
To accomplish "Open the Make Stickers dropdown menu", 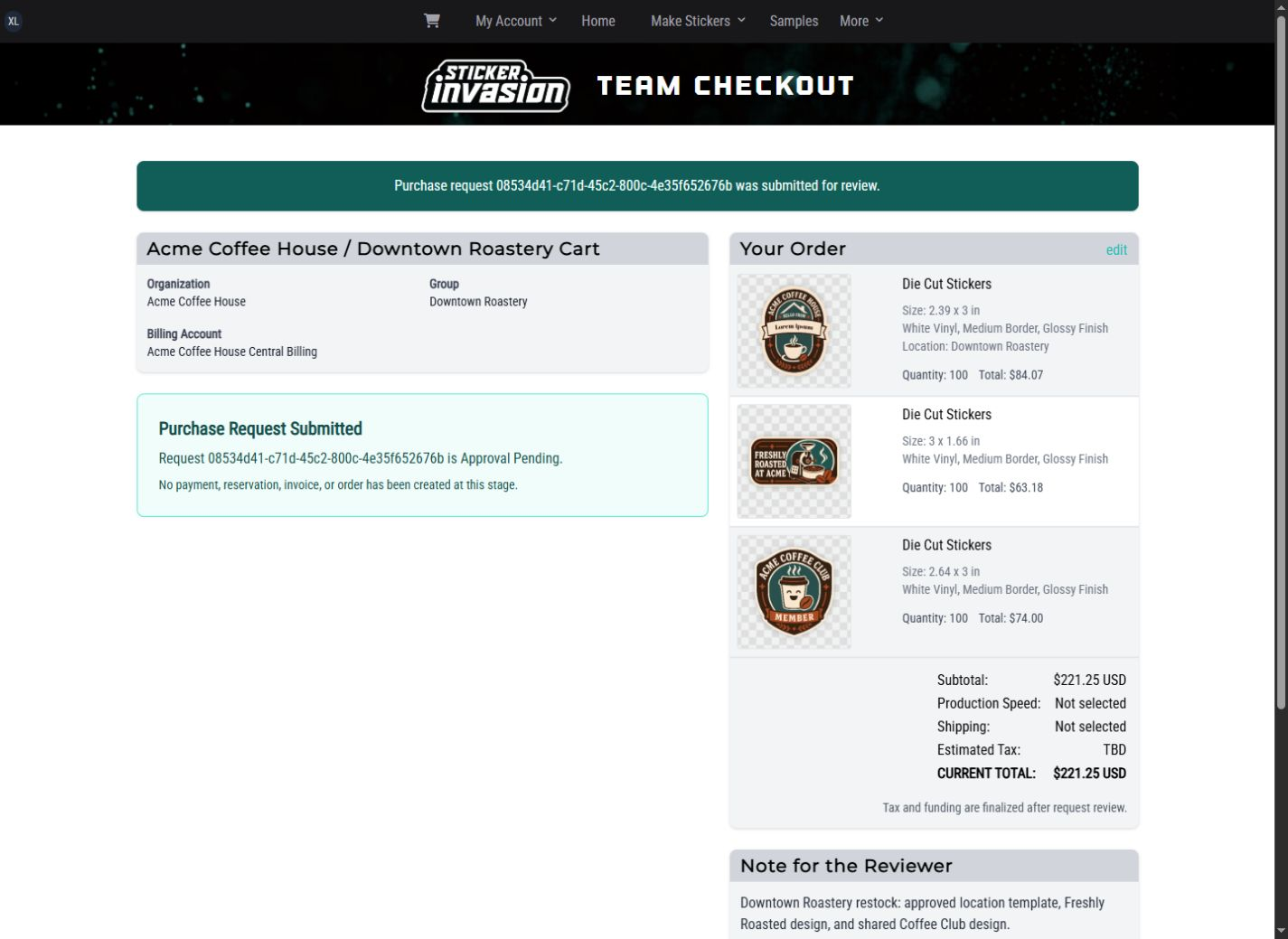I will pyautogui.click(x=698, y=21).
